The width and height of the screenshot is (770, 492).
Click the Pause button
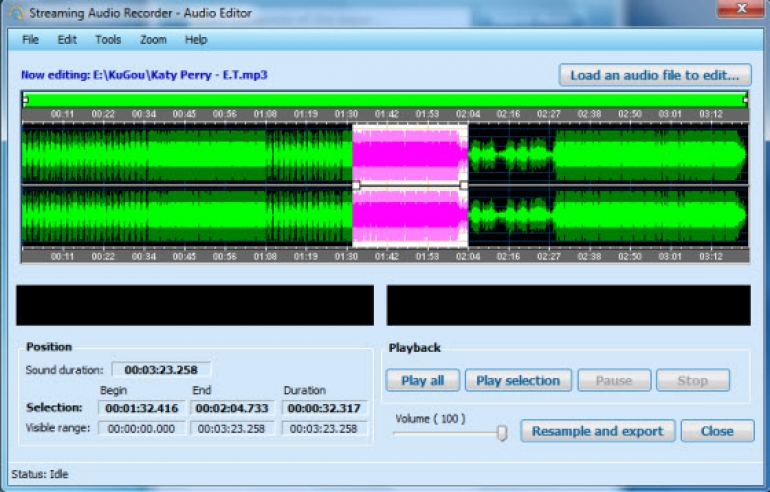click(614, 381)
